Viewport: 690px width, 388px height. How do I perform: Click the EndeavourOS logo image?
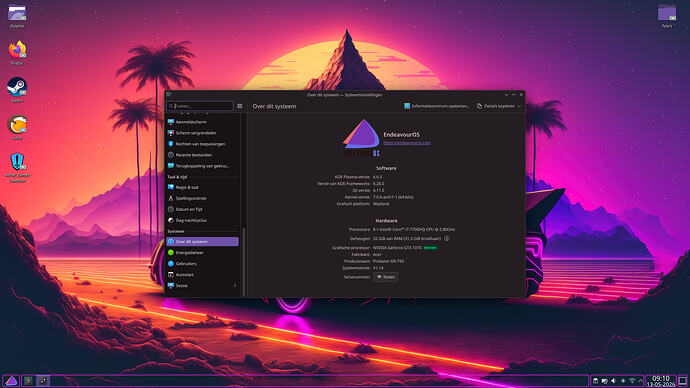tap(361, 138)
